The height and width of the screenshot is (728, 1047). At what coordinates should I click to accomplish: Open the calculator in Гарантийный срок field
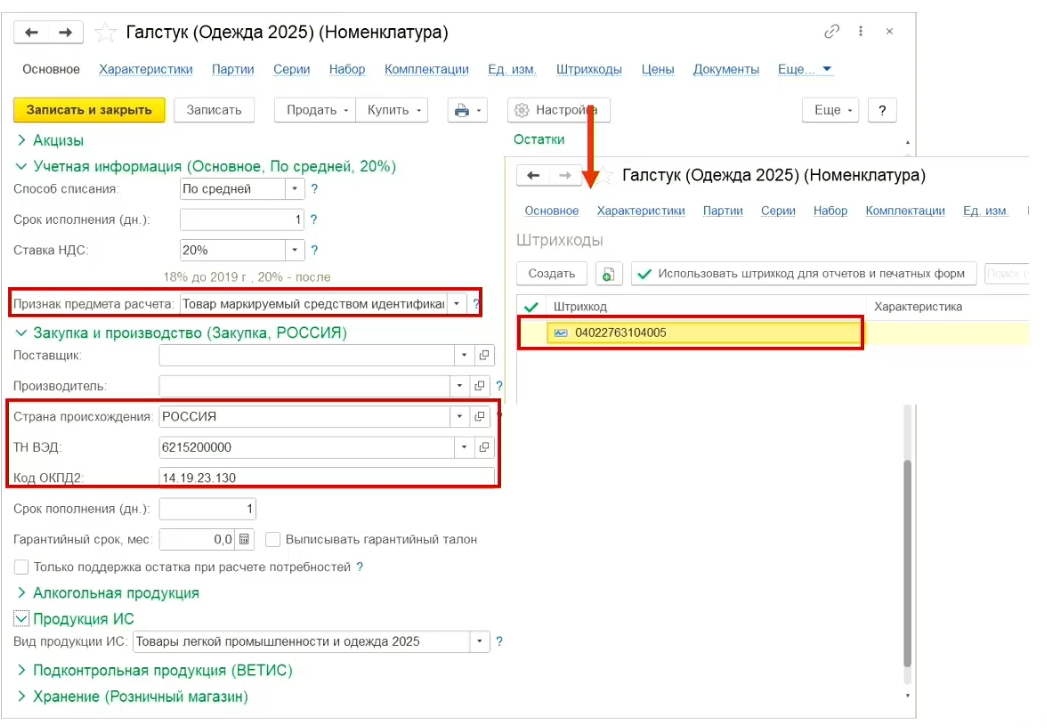[245, 539]
